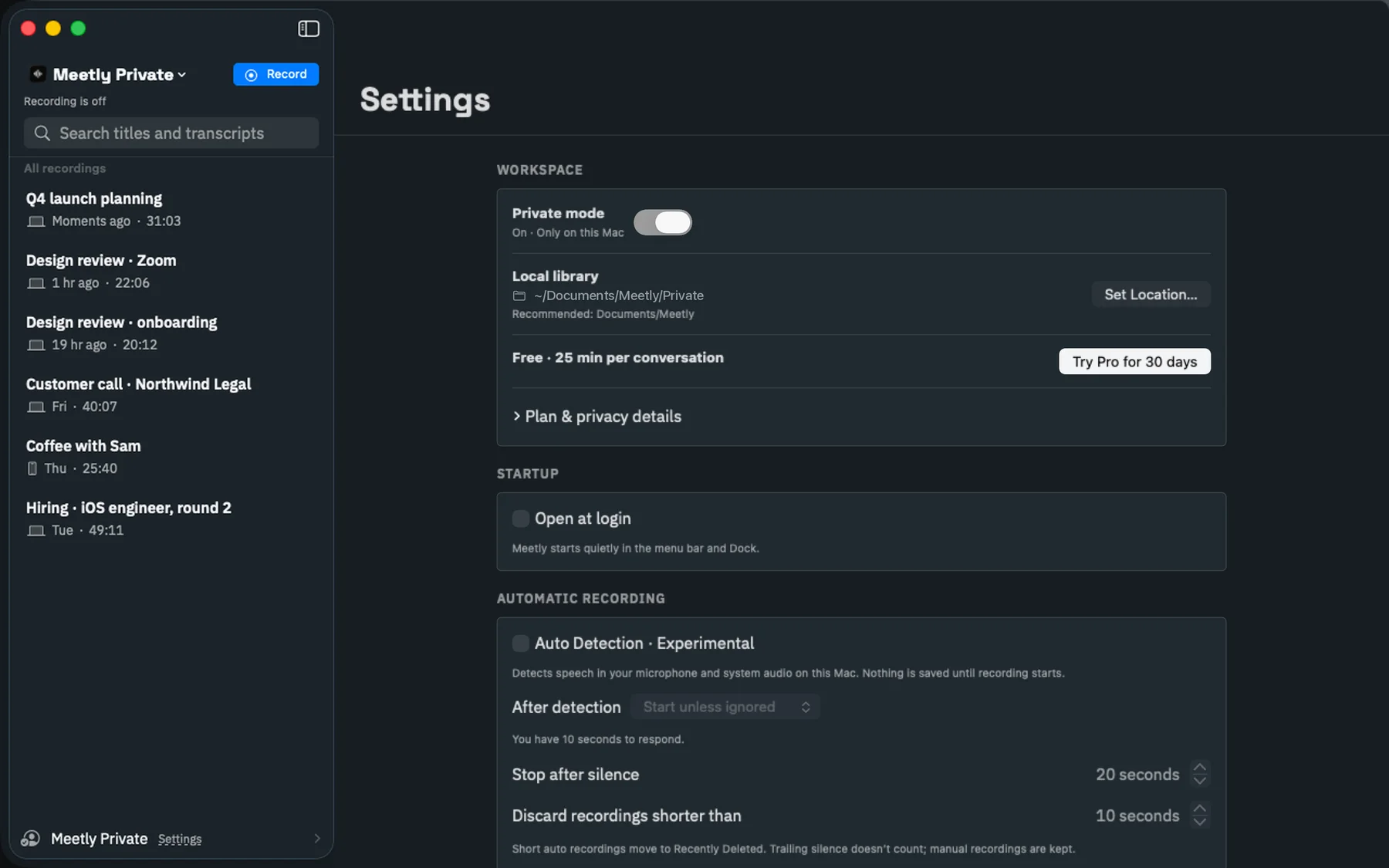Open the Meetly Private workspace dropdown
This screenshot has width=1389, height=868.
point(120,74)
